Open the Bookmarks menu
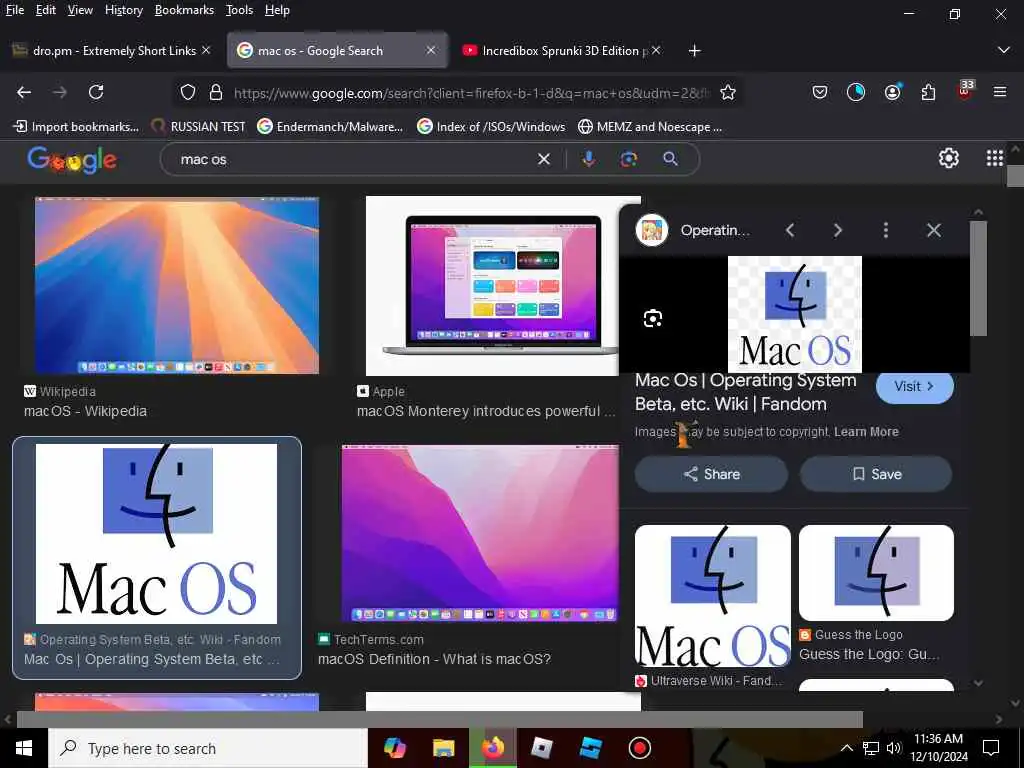The height and width of the screenshot is (768, 1024). (x=184, y=10)
